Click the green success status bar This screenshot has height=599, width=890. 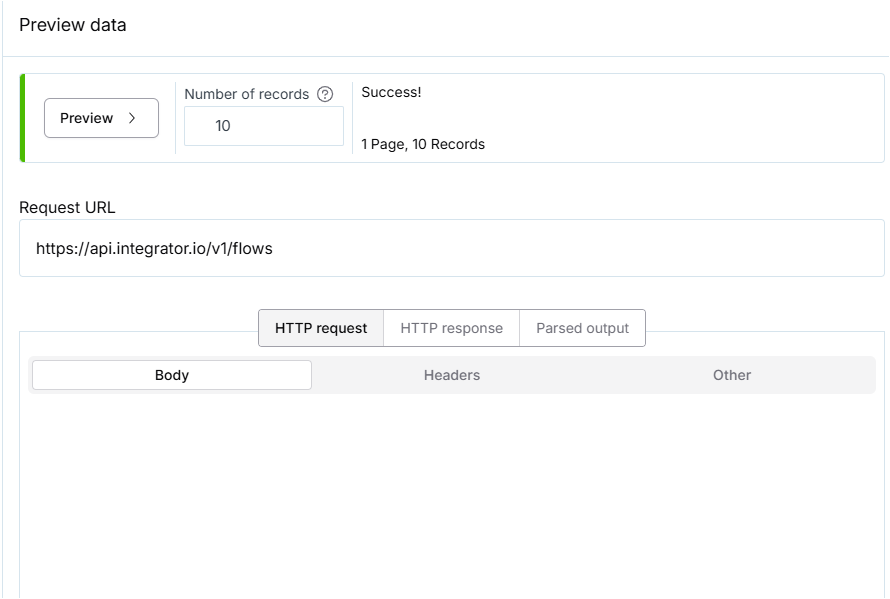click(x=22, y=118)
